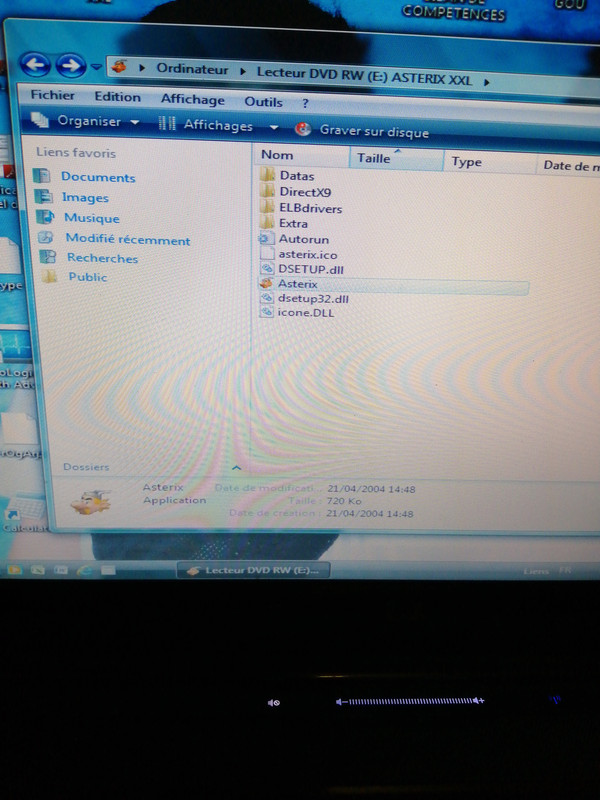Screen dimensions: 600x800
Task: Open the Images favorite link
Action: click(85, 197)
